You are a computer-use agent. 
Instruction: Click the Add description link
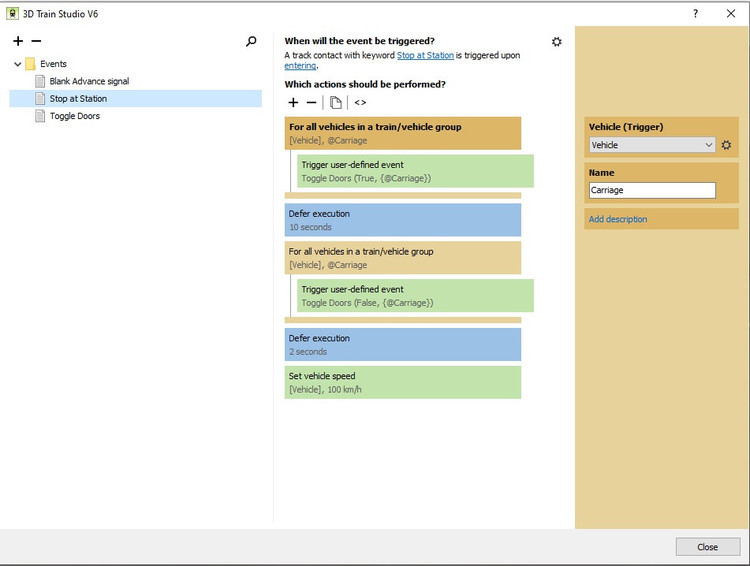pyautogui.click(x=617, y=219)
